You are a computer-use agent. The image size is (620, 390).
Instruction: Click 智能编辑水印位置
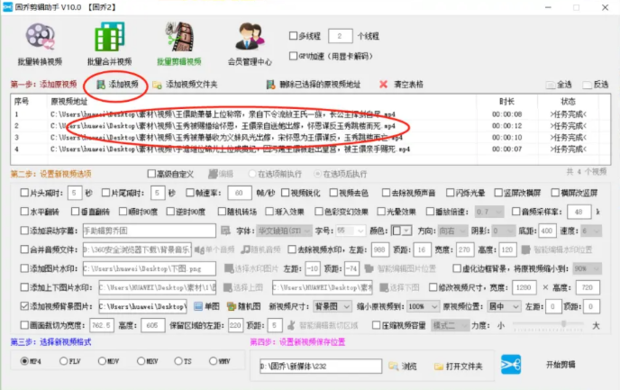coord(557,250)
